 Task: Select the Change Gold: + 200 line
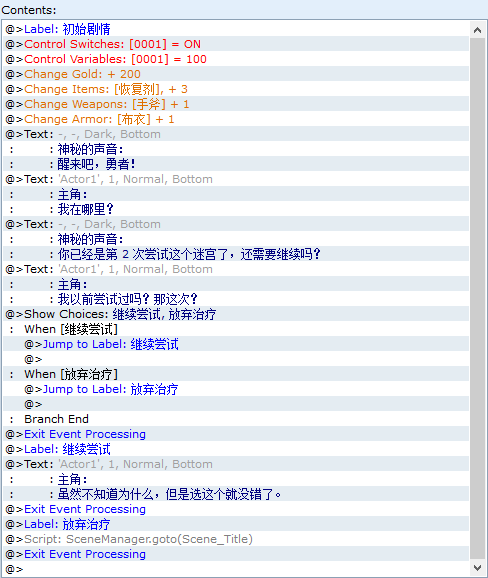[x=236, y=74]
